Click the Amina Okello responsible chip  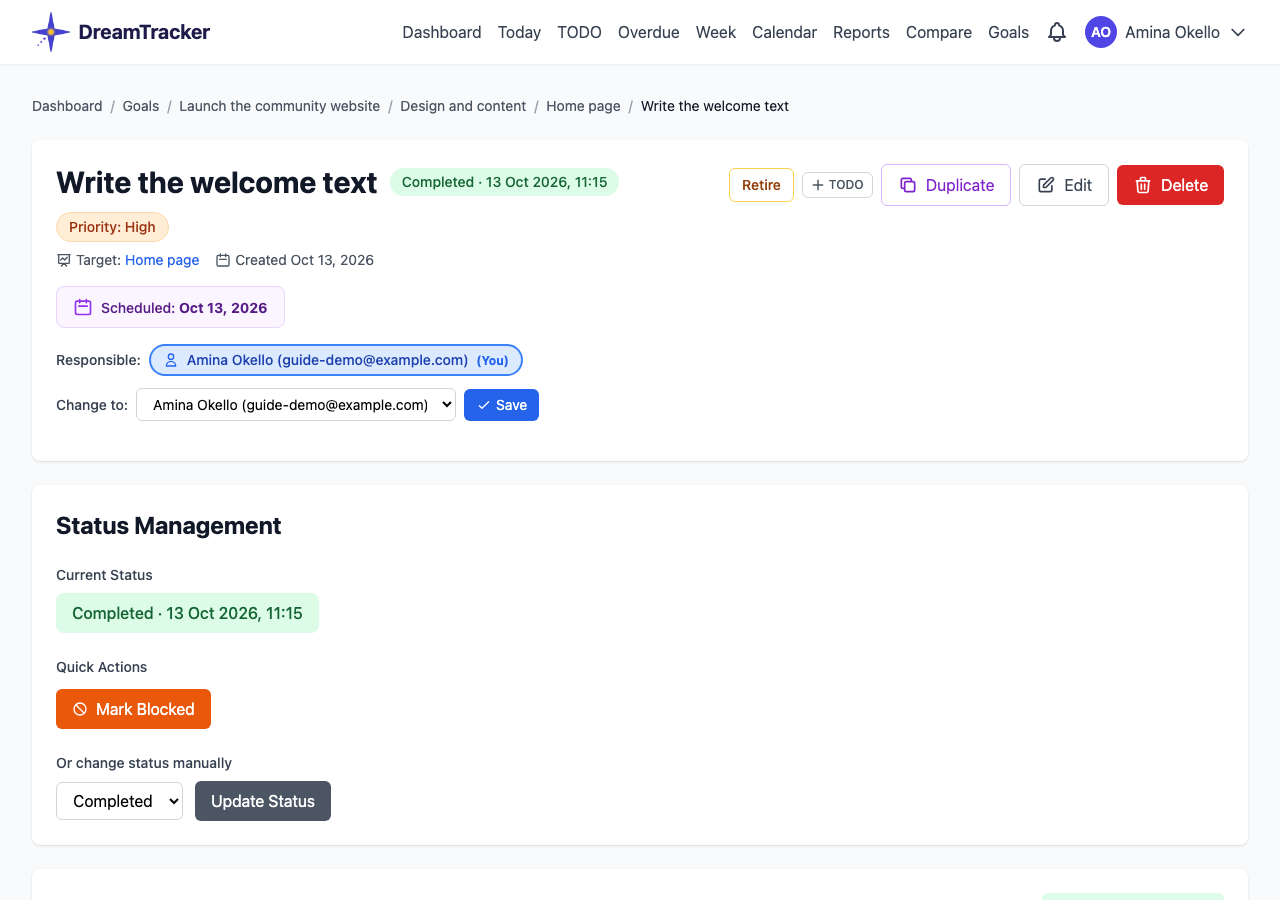pyautogui.click(x=336, y=360)
